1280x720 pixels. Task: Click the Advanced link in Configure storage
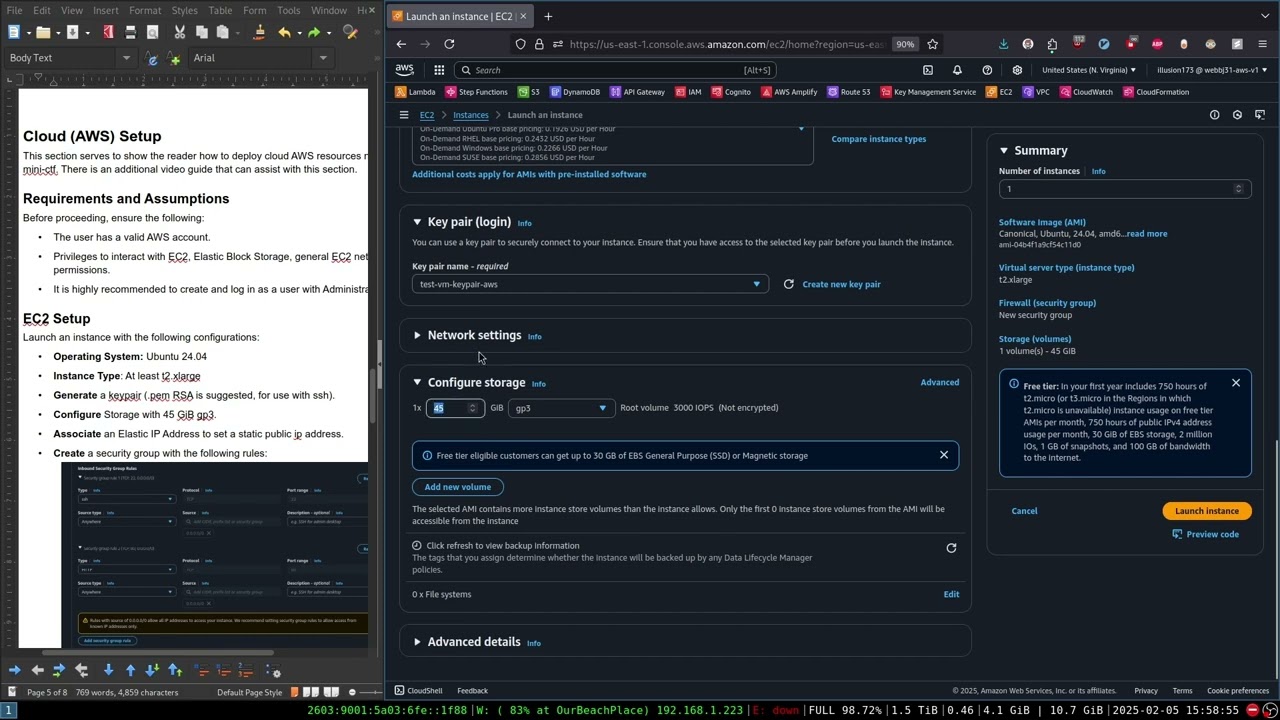click(x=939, y=382)
